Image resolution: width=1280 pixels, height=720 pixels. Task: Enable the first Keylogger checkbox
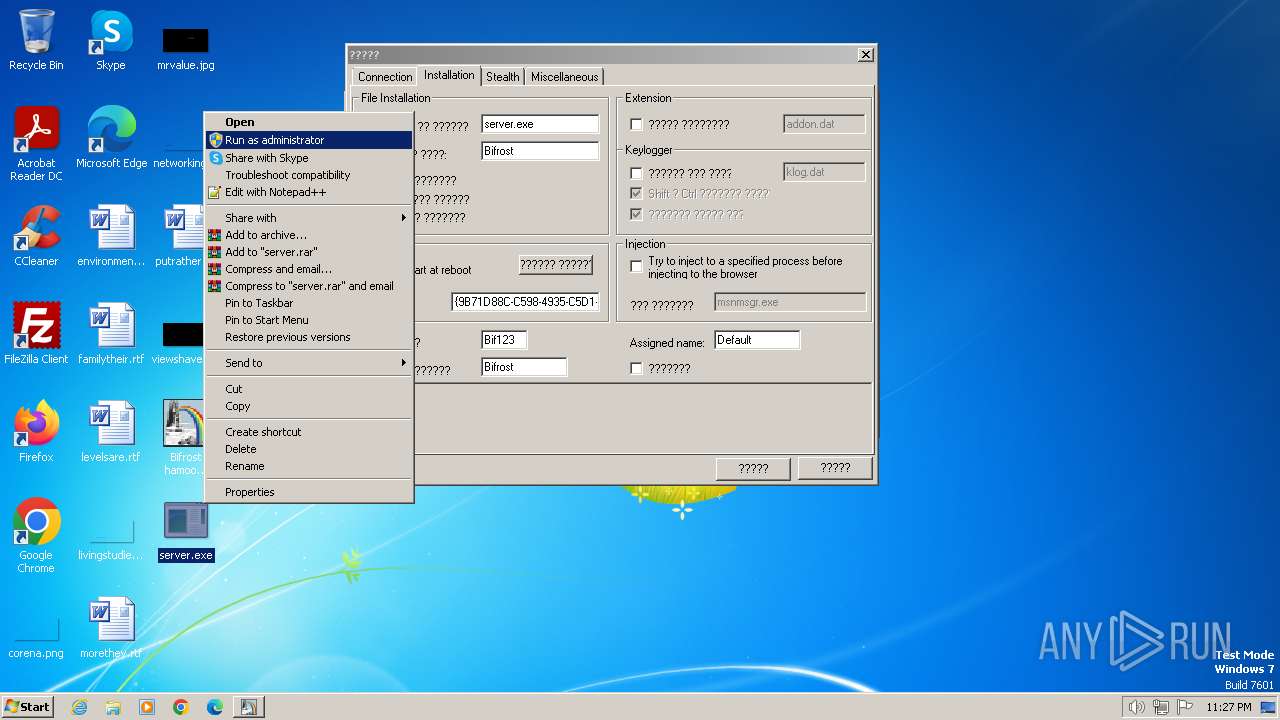pos(636,174)
